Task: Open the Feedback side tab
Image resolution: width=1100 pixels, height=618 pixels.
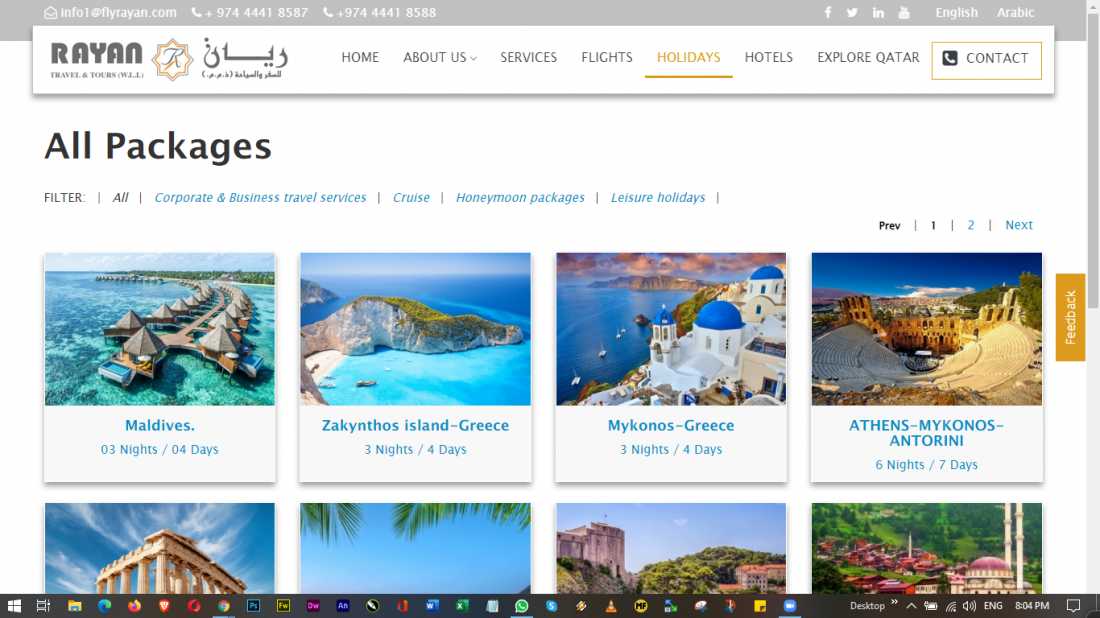Action: (1070, 317)
